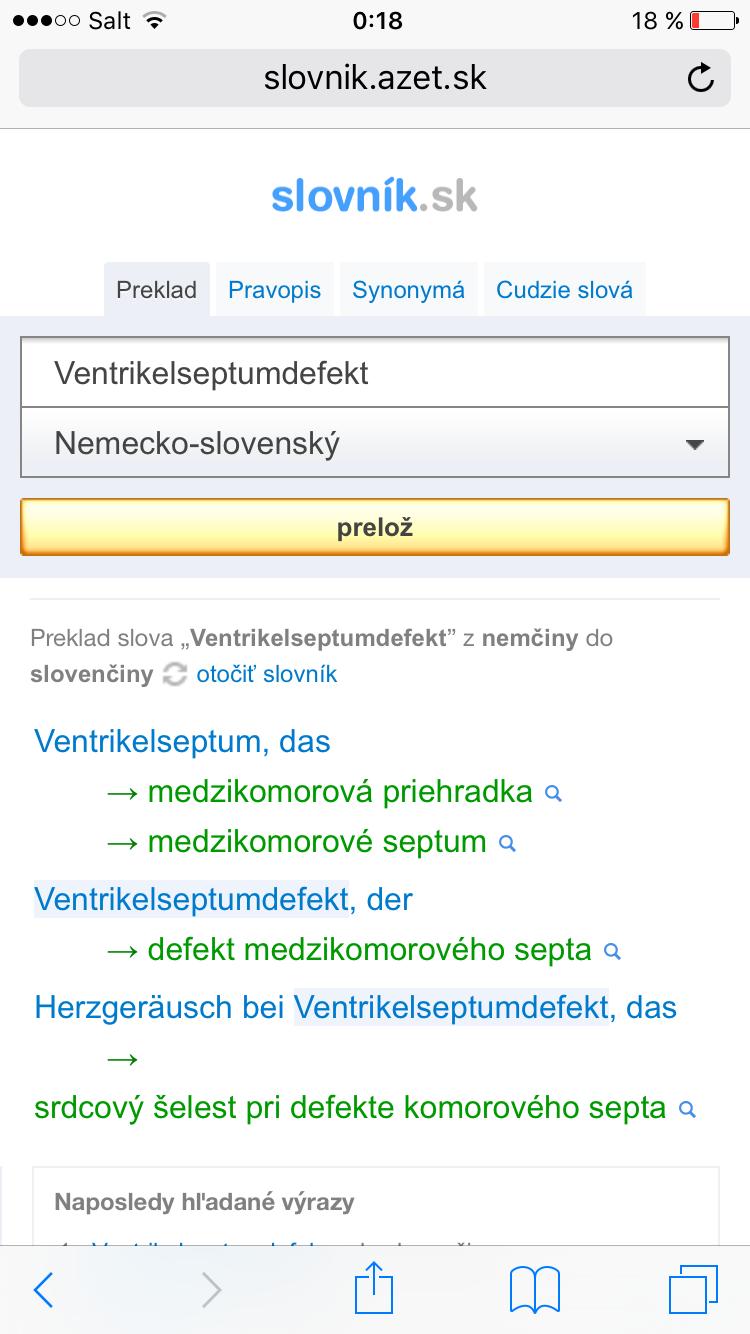Image resolution: width=750 pixels, height=1334 pixels.
Task: Tap the Safari back arrow
Action: pos(44,1290)
